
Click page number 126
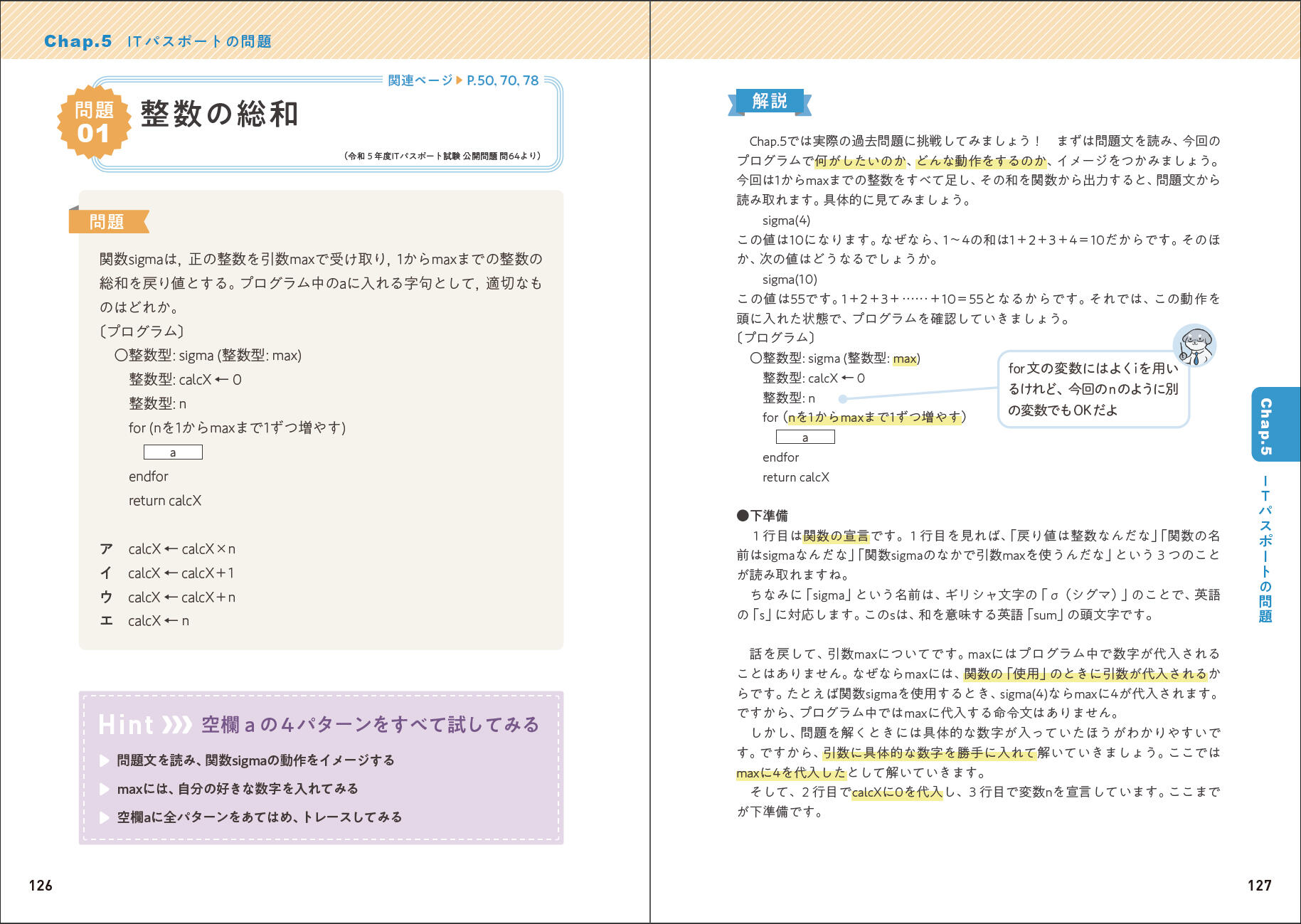tap(41, 886)
